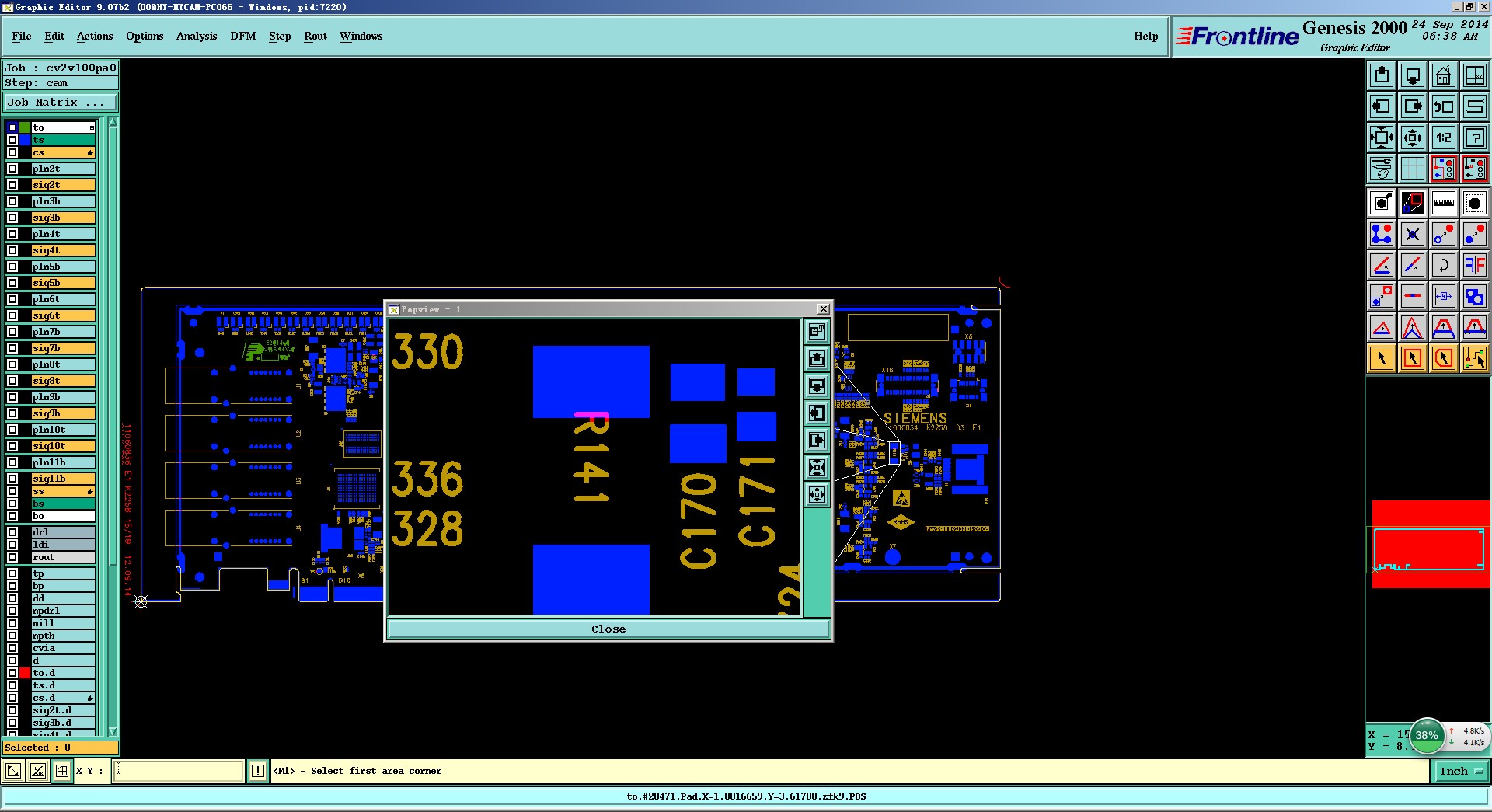Toggle the grid display icon
This screenshot has width=1492, height=812.
(1413, 169)
